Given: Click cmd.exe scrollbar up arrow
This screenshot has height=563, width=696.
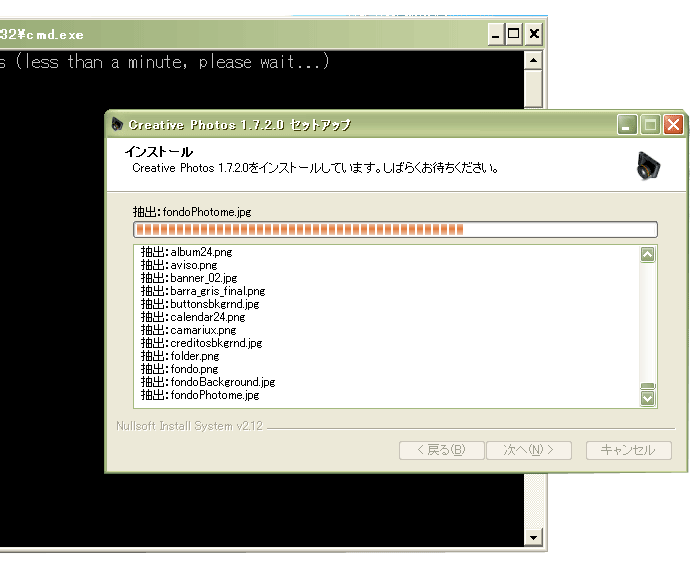Looking at the screenshot, I should [533, 60].
